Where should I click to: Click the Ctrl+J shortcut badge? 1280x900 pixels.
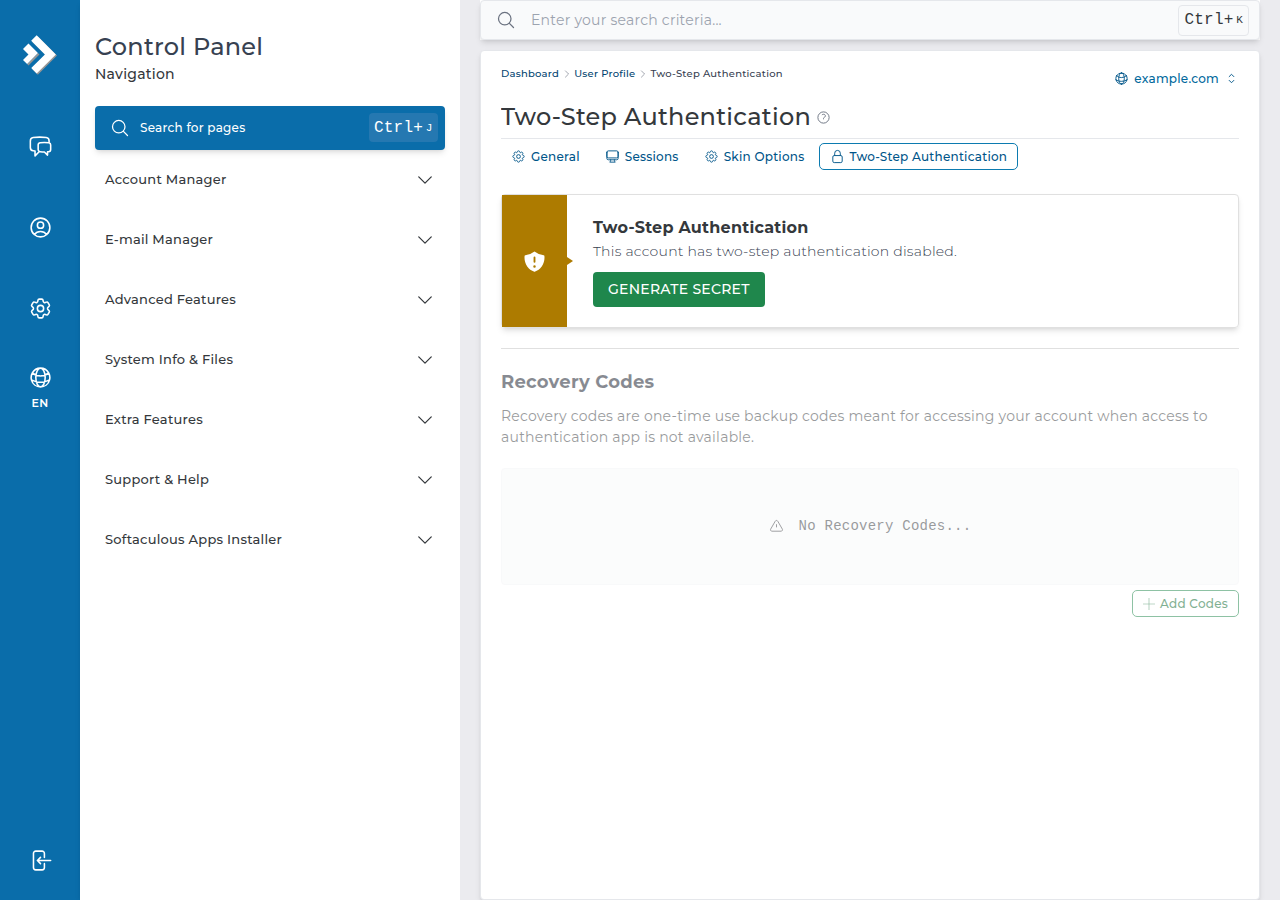pos(404,128)
